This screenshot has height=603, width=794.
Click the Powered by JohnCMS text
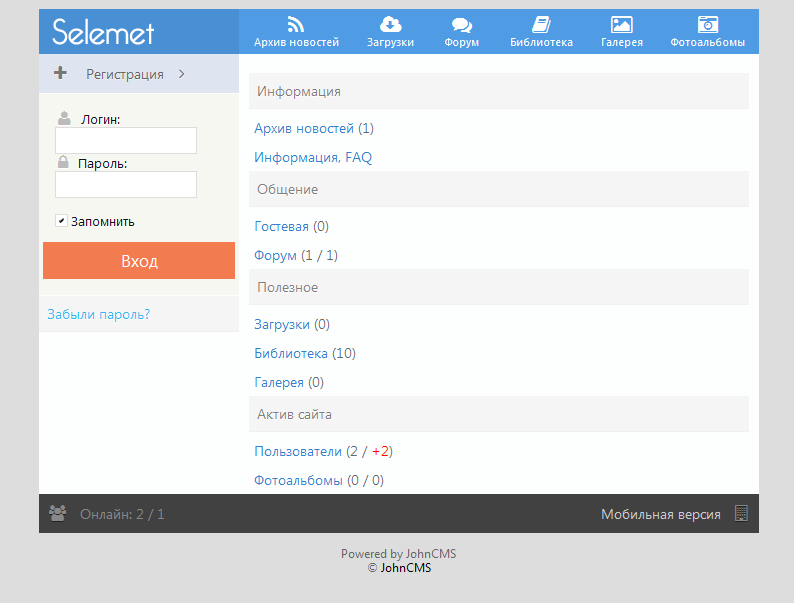pyautogui.click(x=399, y=553)
